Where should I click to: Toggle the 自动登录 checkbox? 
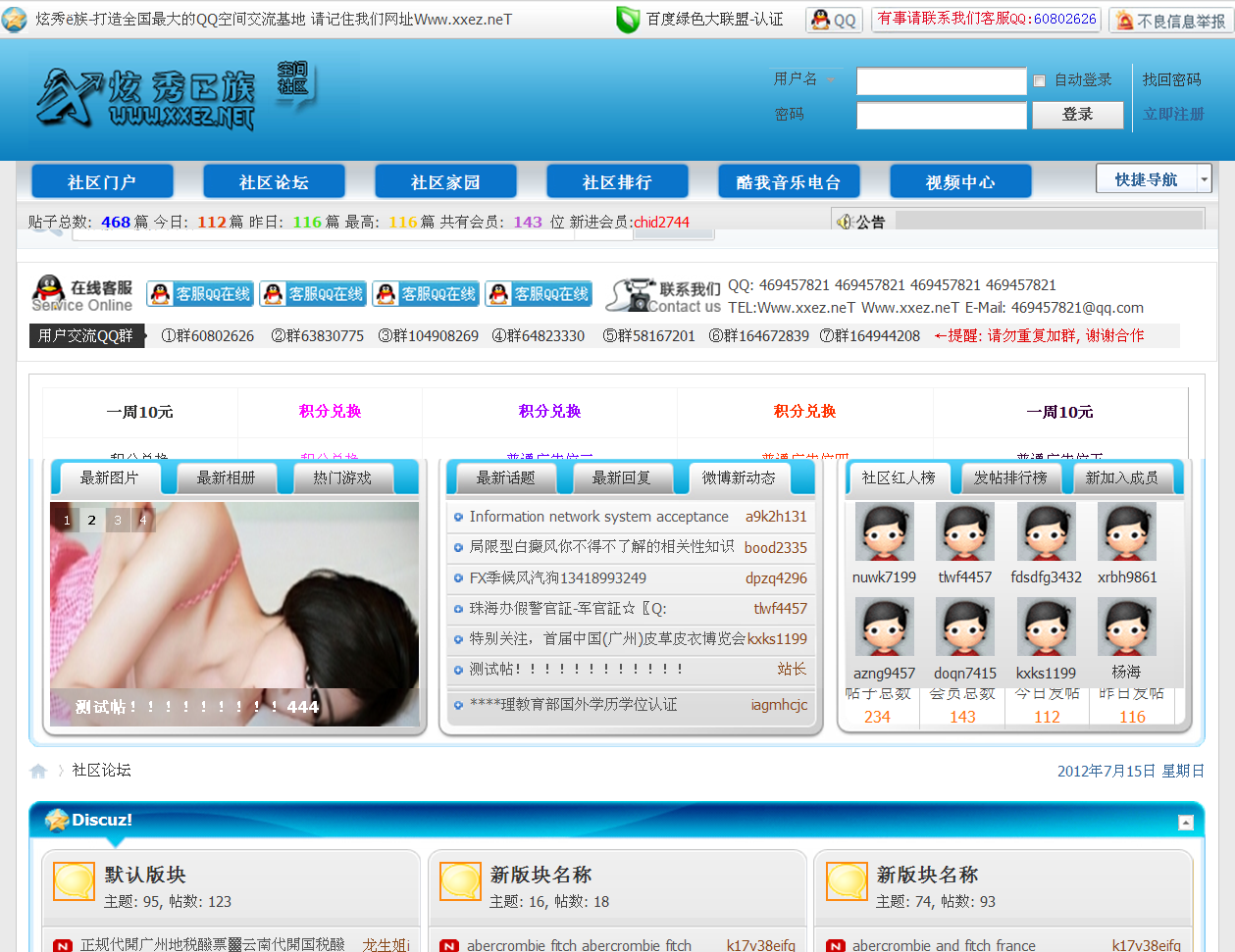point(1039,80)
